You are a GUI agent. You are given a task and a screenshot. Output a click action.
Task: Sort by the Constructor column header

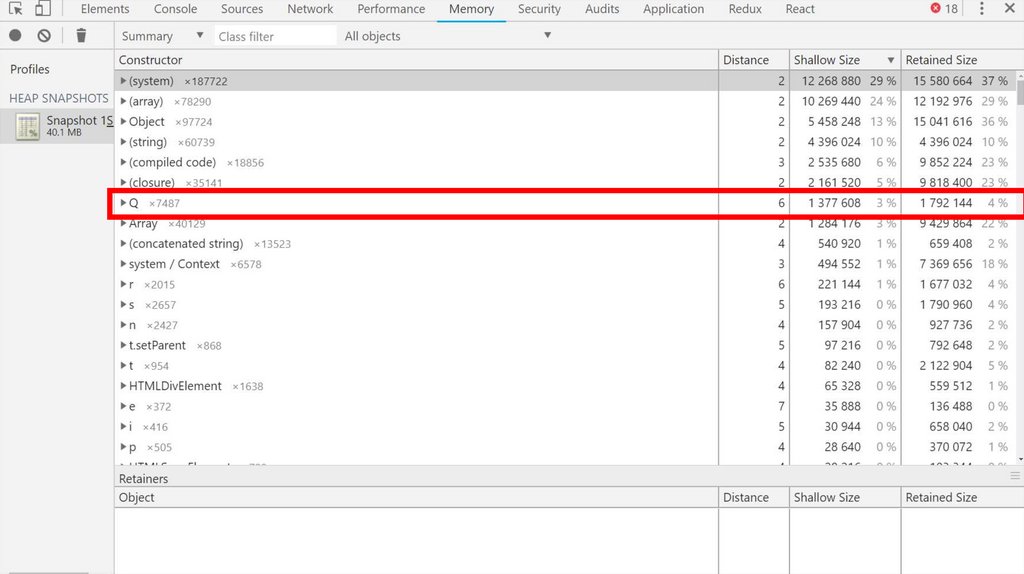pyautogui.click(x=417, y=59)
